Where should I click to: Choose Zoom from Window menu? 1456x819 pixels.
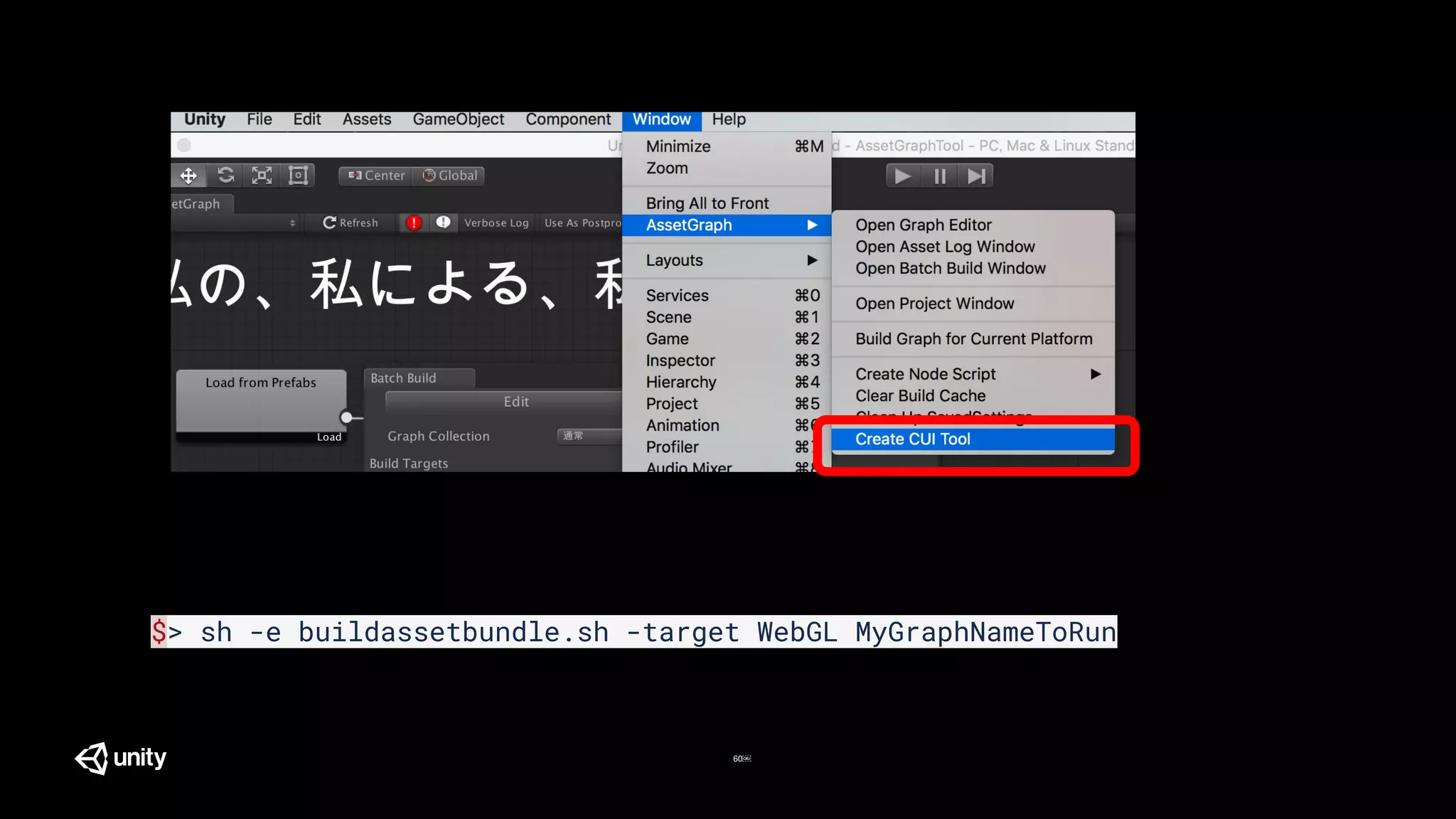pyautogui.click(x=727, y=168)
